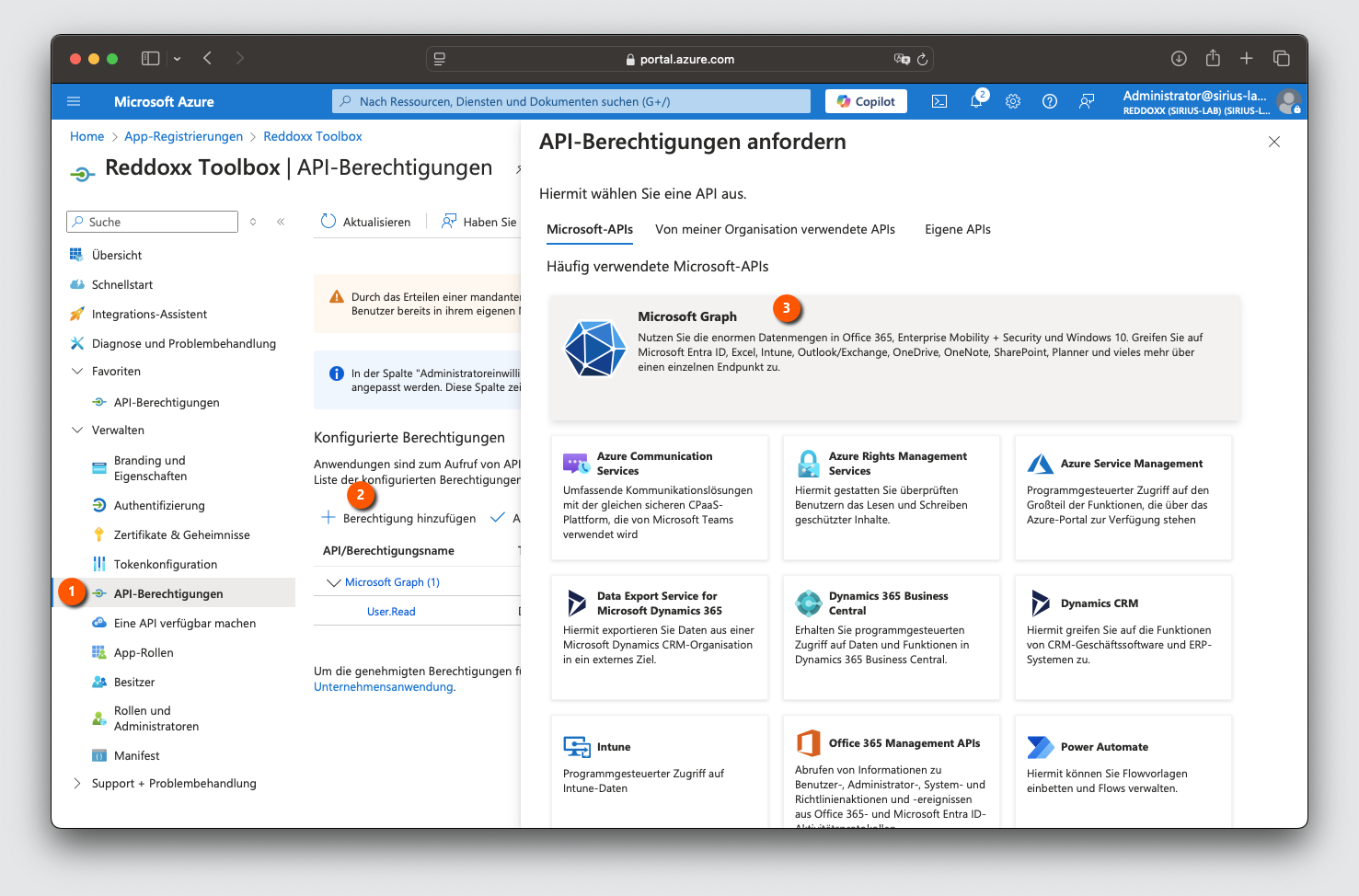Open the Unternehmensanwendung link

384,686
